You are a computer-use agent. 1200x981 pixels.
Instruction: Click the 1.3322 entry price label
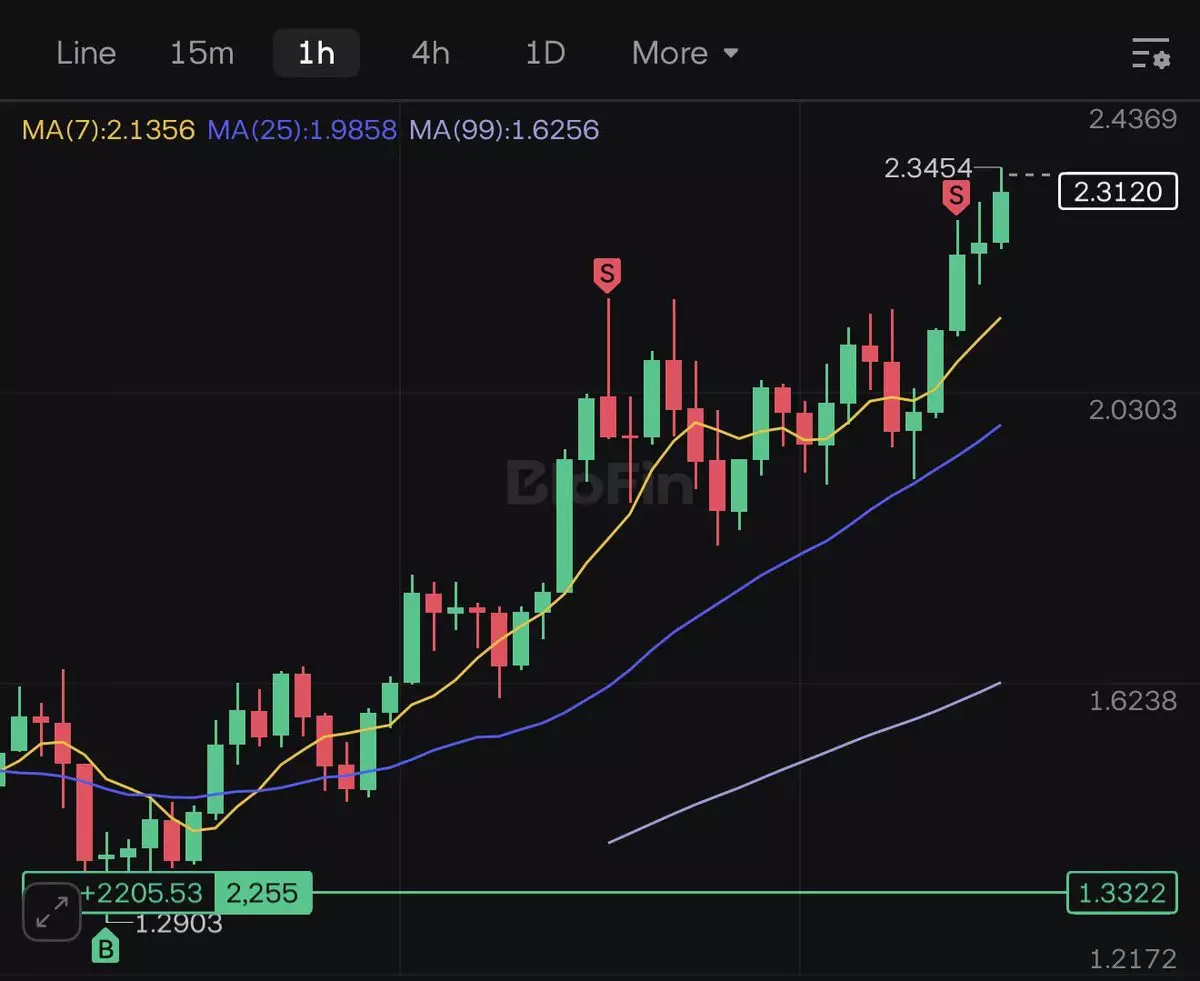[x=1120, y=892]
